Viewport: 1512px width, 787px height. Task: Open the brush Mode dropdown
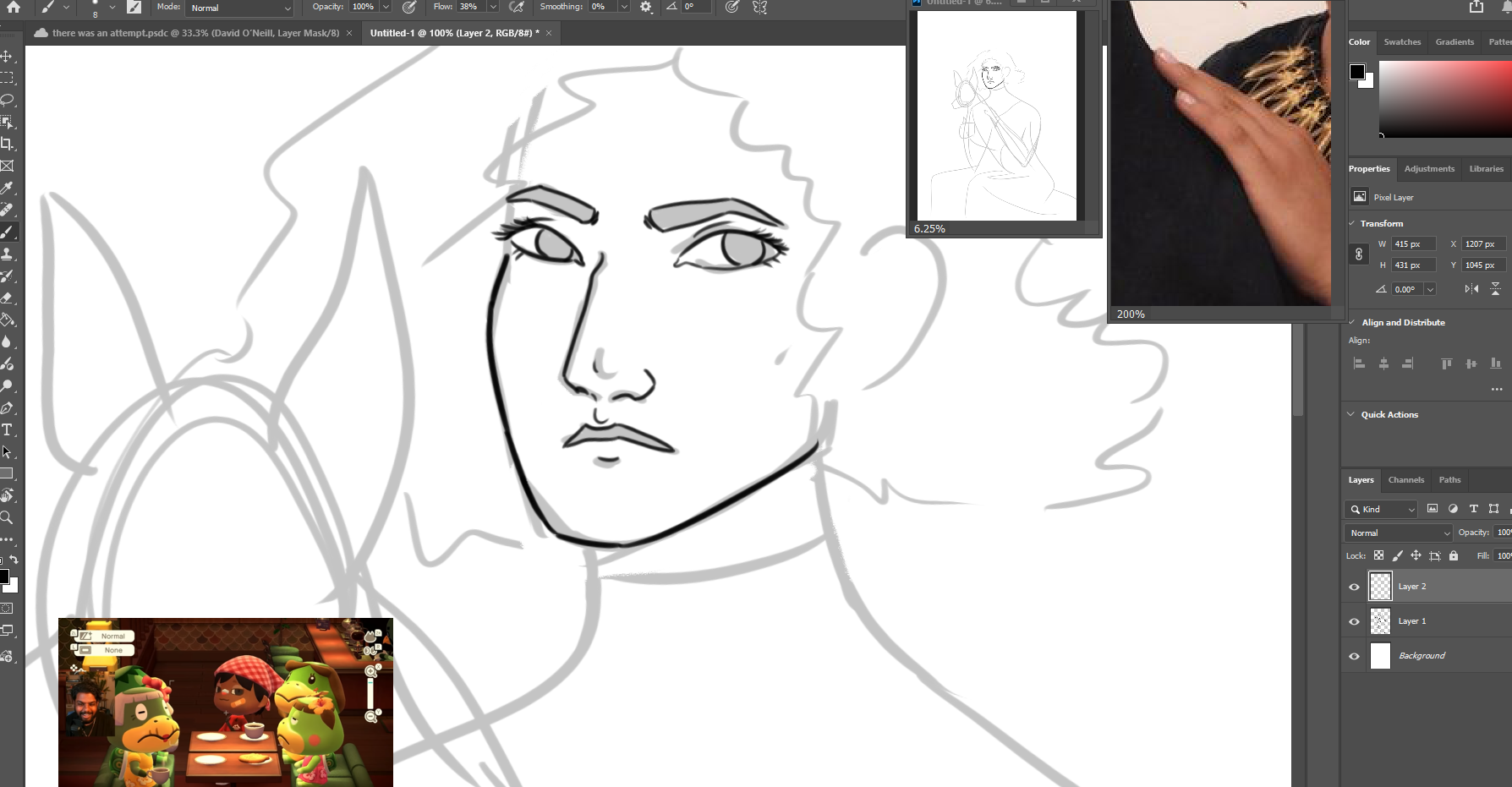(240, 8)
